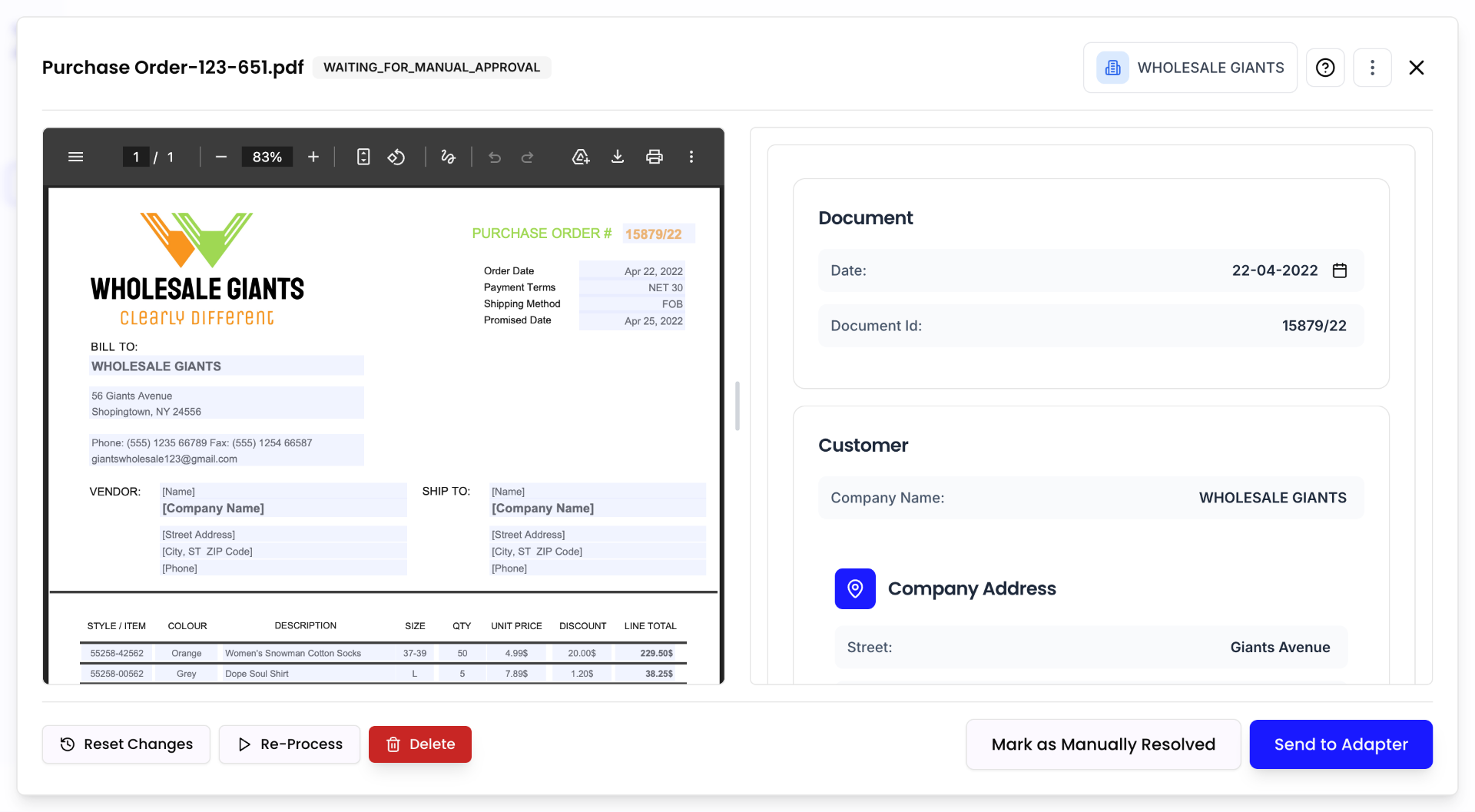Image resolution: width=1475 pixels, height=812 pixels.
Task: Click the Purchase Order-123-651.pdf title
Action: coord(173,68)
